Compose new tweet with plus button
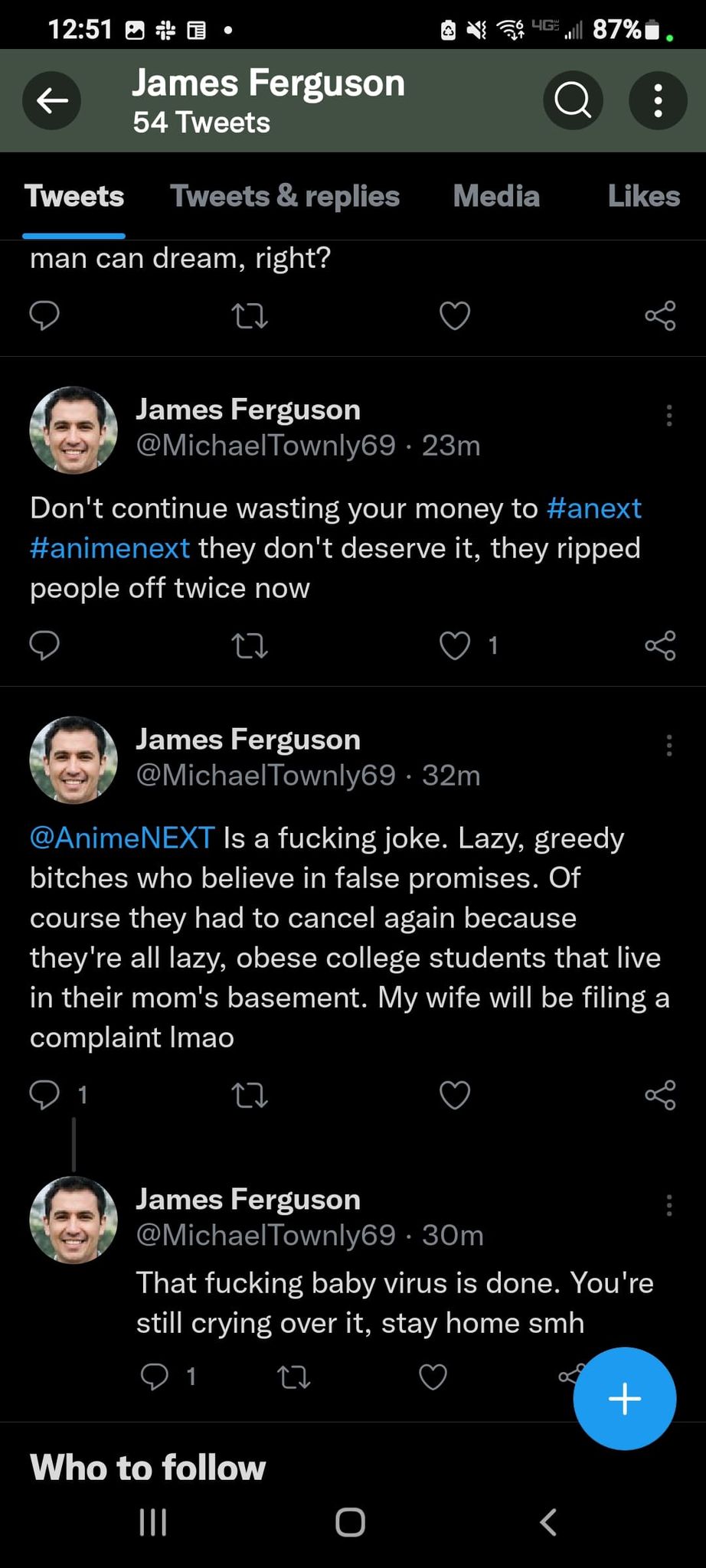 pyautogui.click(x=624, y=1398)
